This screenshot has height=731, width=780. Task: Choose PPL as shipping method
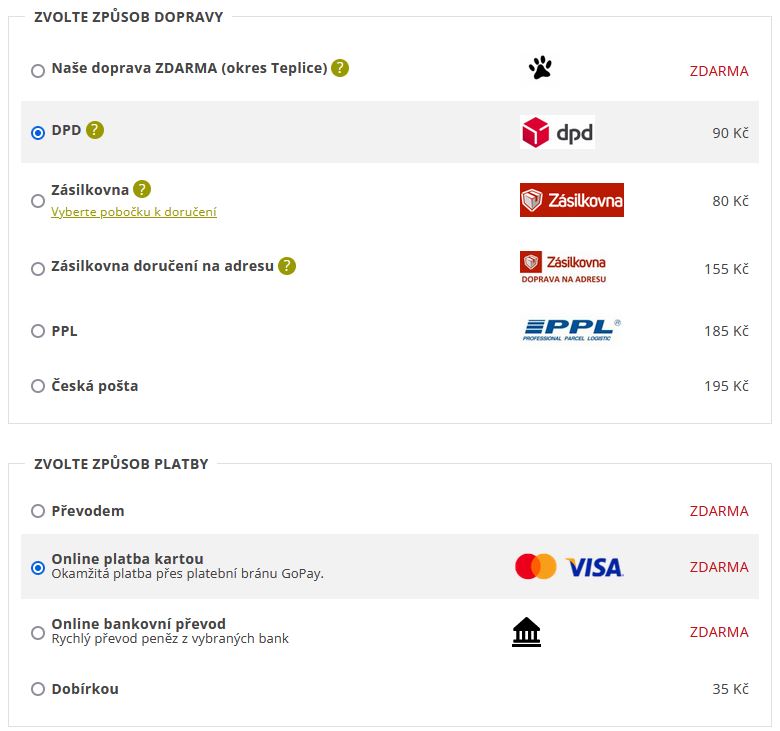38,331
